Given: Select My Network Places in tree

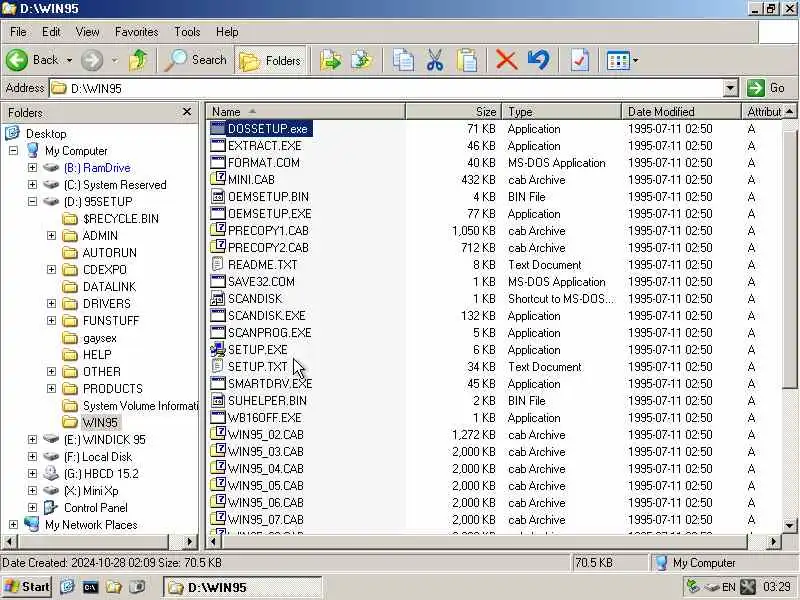Looking at the screenshot, I should (91, 524).
